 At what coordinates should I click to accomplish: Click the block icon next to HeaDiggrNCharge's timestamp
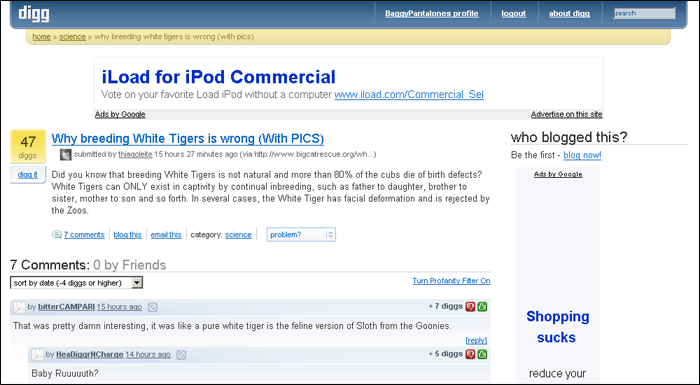[181, 355]
